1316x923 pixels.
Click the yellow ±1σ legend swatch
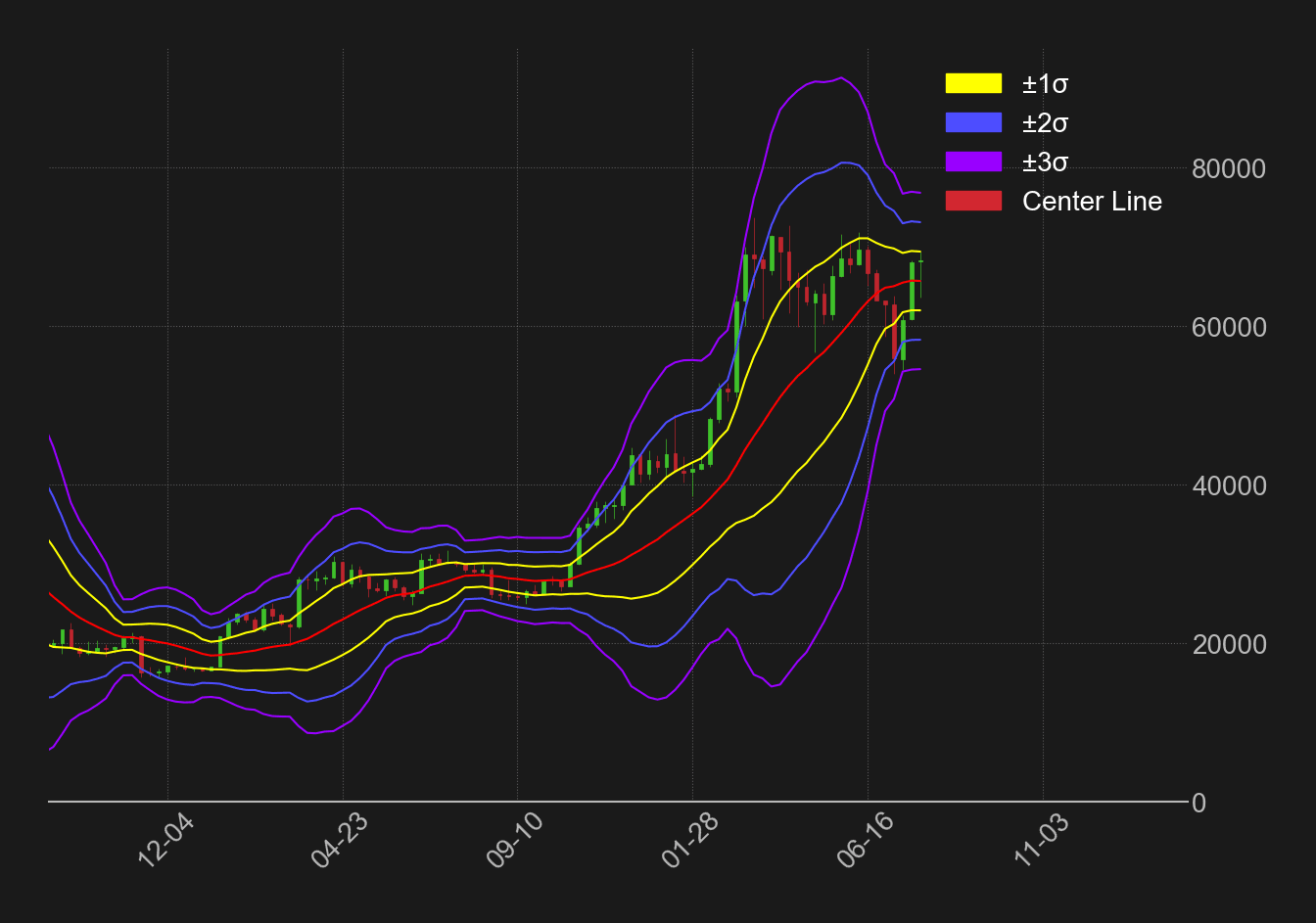click(972, 85)
